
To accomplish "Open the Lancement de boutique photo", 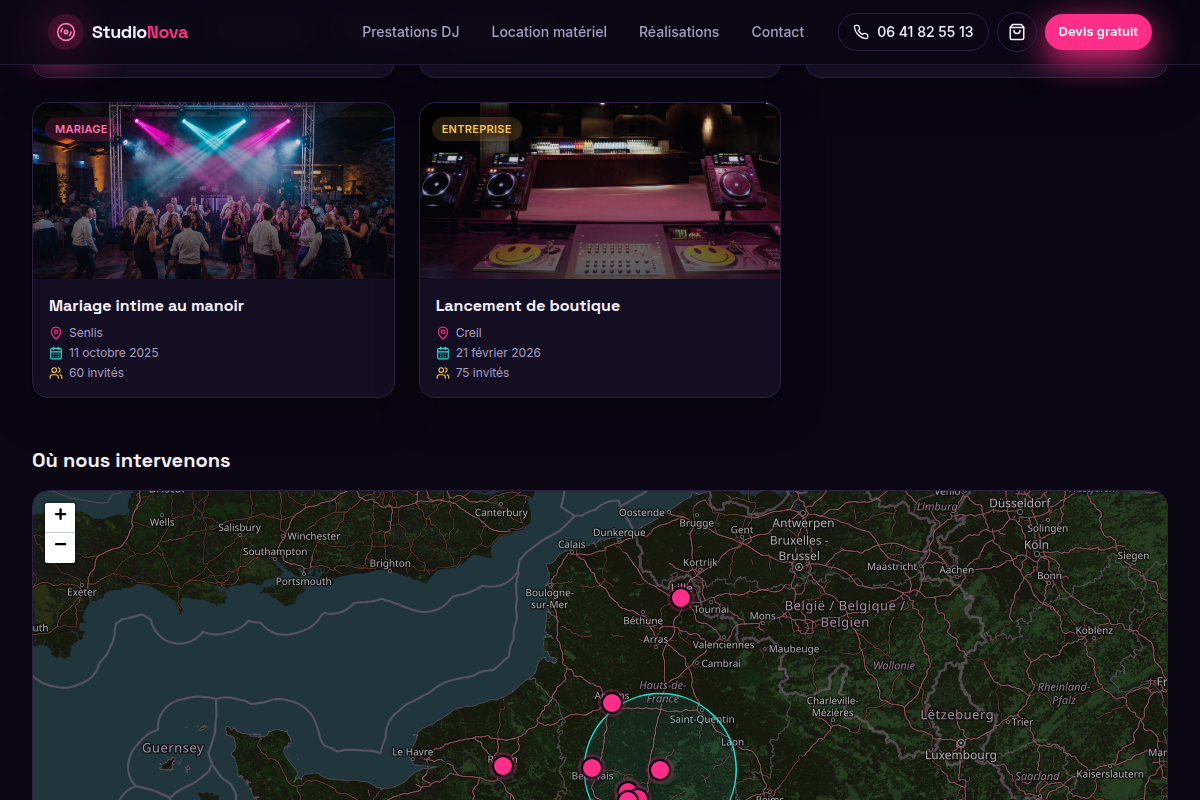I will click(600, 191).
